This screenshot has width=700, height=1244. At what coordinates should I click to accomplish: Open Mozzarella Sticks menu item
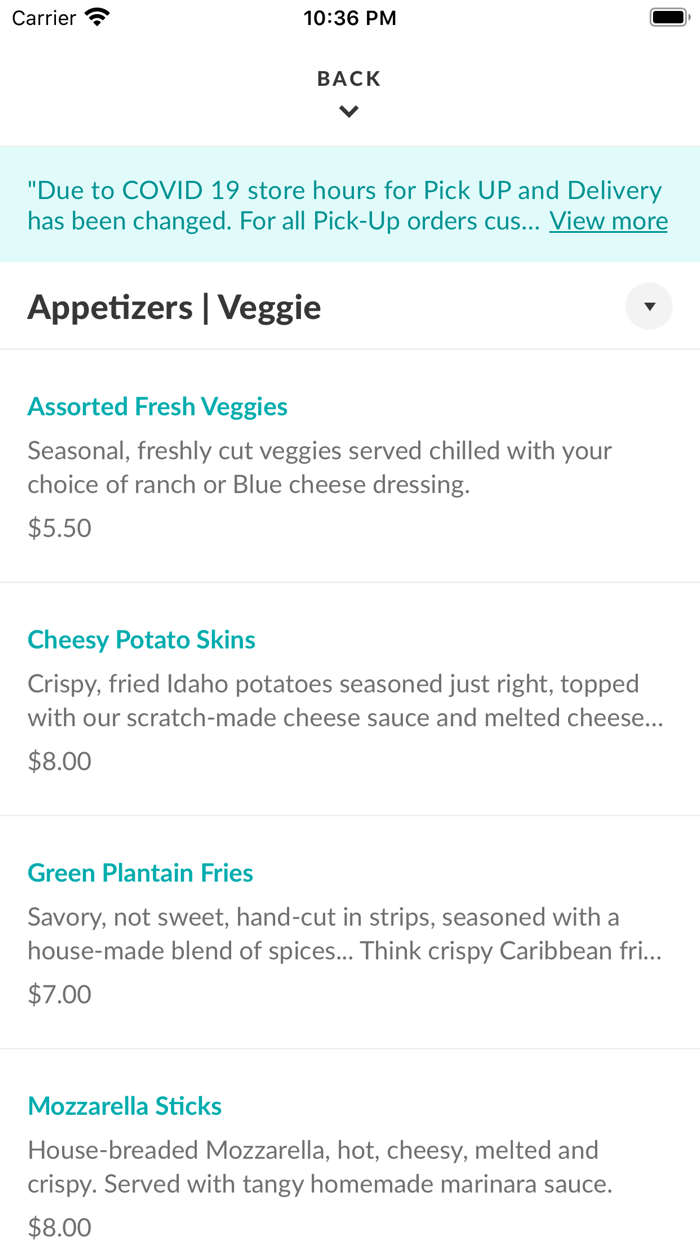coord(124,1106)
